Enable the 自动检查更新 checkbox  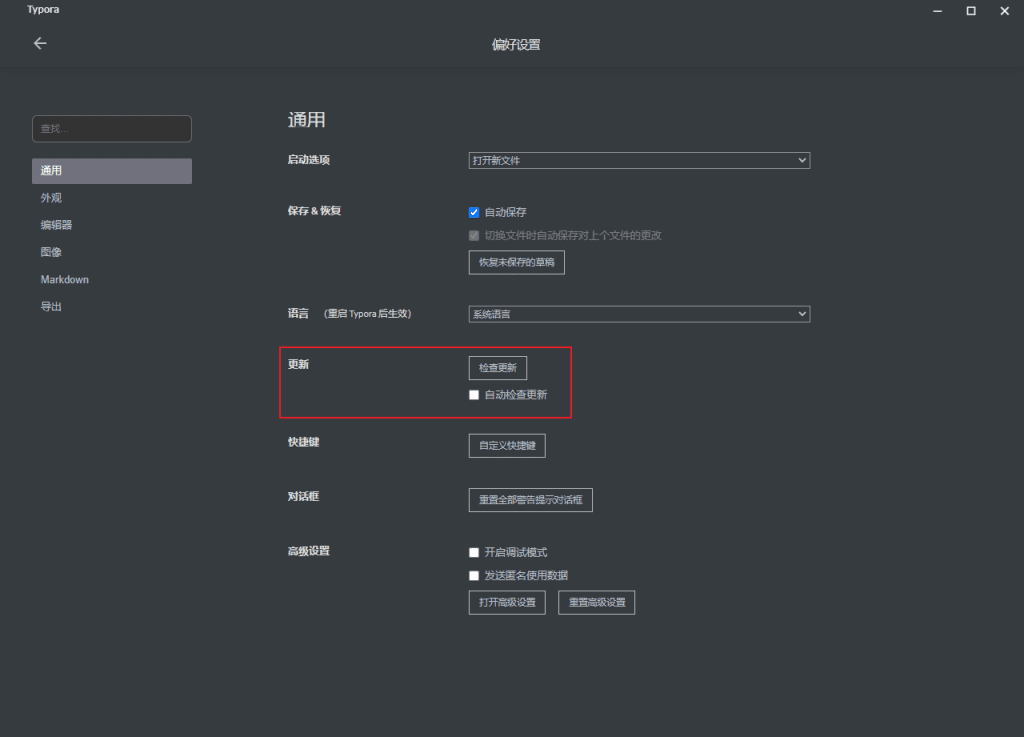[475, 395]
